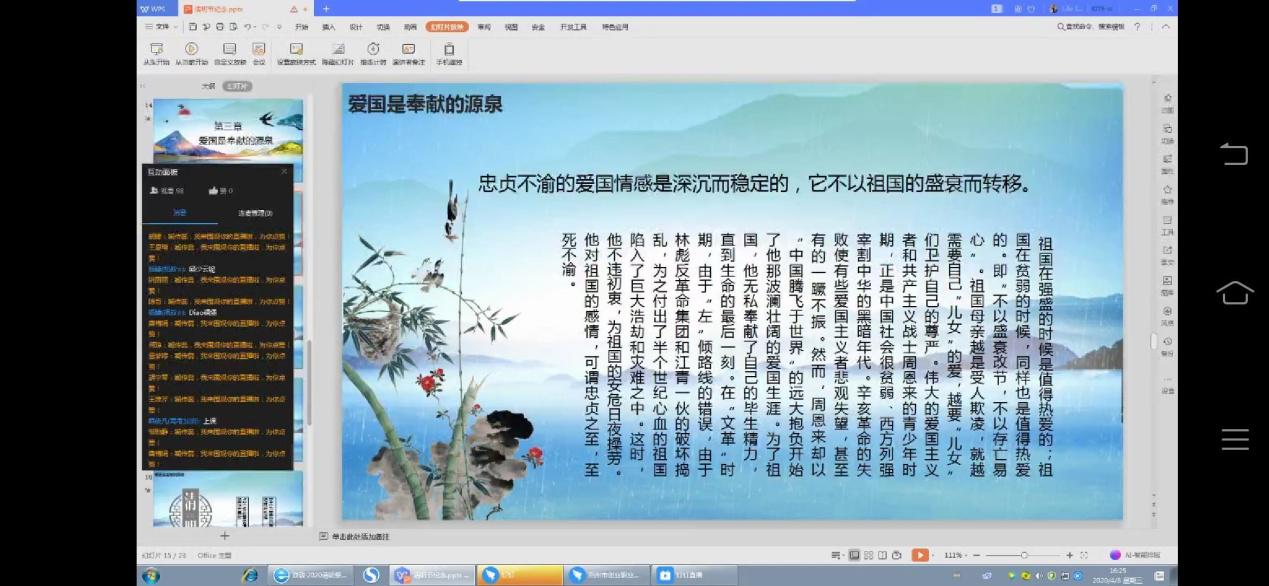Click the Save icon in the quick access toolbar
This screenshot has height=586, width=1269.
[191, 27]
